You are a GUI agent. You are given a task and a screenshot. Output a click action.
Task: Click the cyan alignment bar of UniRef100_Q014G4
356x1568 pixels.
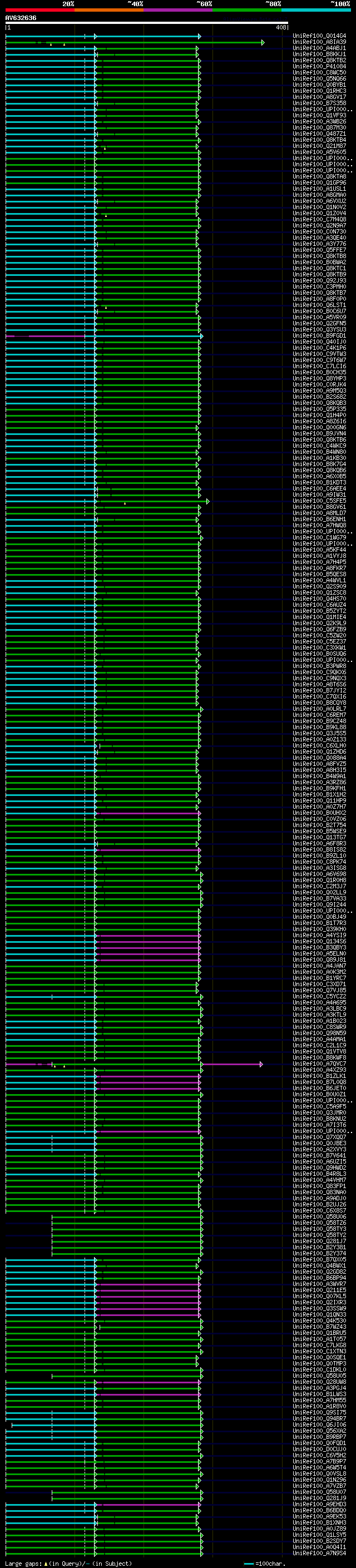pyautogui.click(x=102, y=37)
